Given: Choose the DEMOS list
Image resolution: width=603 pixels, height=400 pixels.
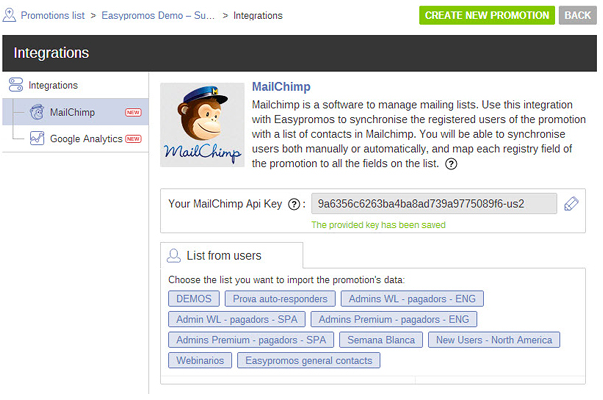Looking at the screenshot, I should [x=194, y=298].
